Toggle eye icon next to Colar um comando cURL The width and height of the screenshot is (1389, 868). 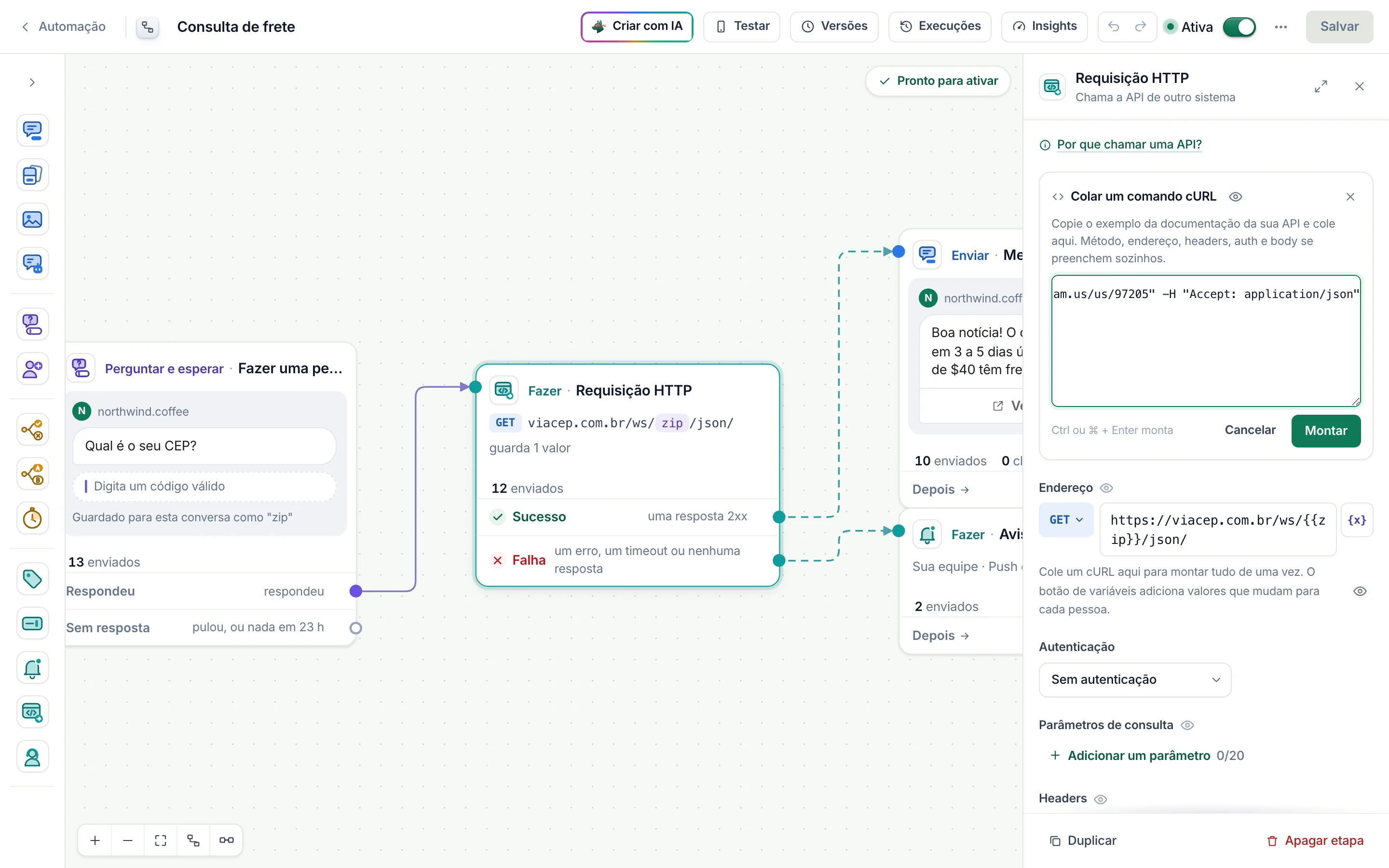[x=1236, y=197]
